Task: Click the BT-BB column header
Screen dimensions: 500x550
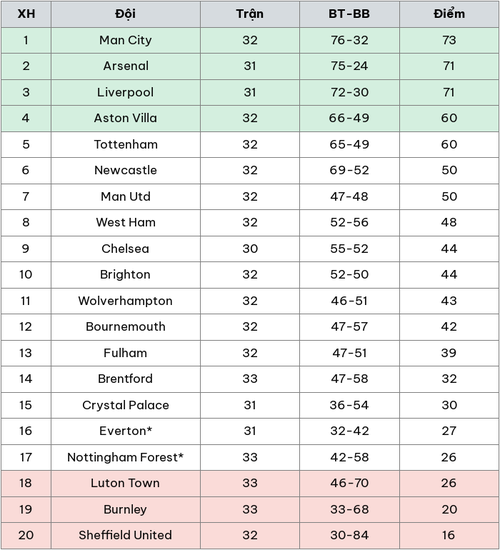Action: (x=349, y=14)
